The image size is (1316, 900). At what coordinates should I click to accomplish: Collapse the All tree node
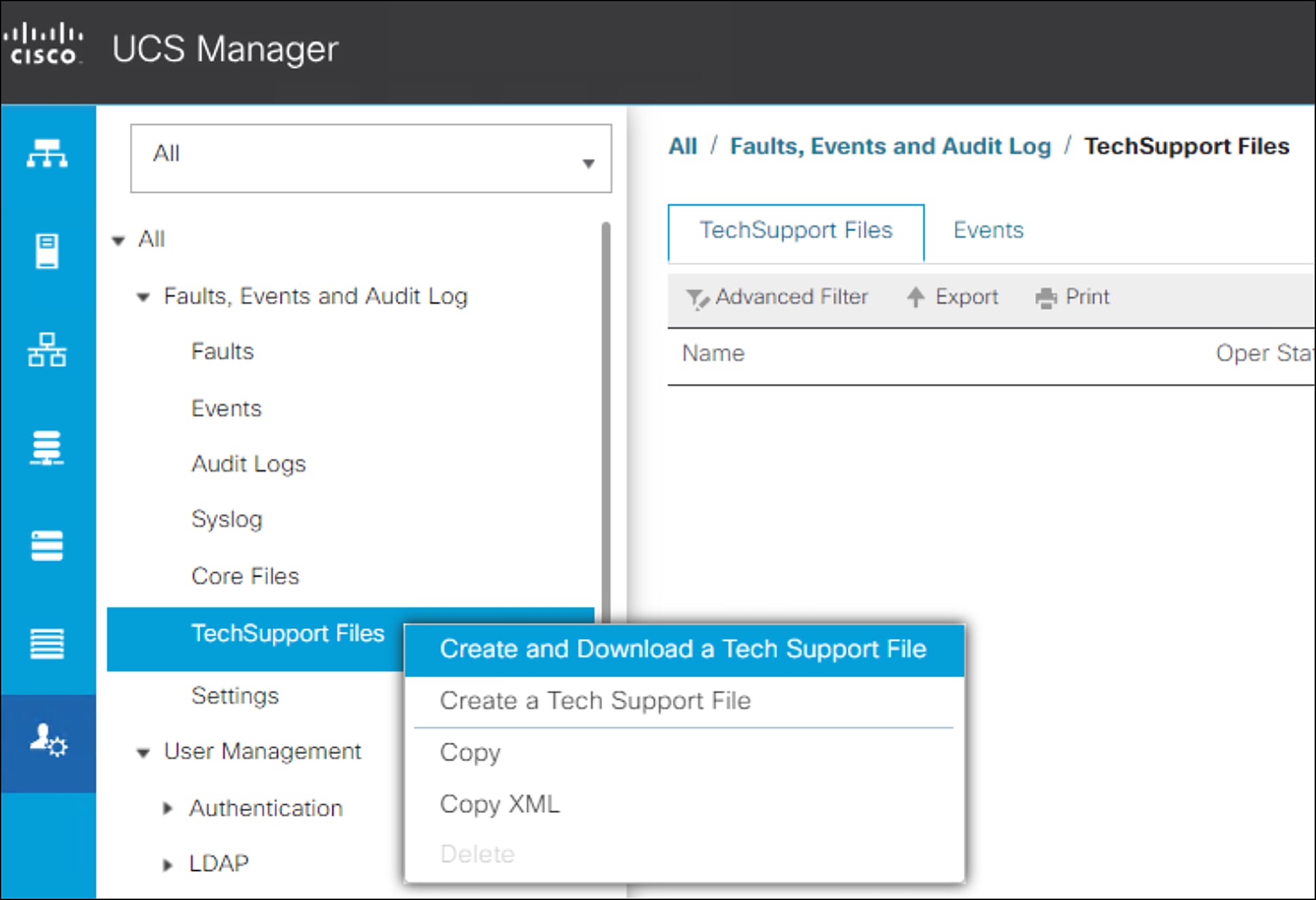pyautogui.click(x=118, y=241)
